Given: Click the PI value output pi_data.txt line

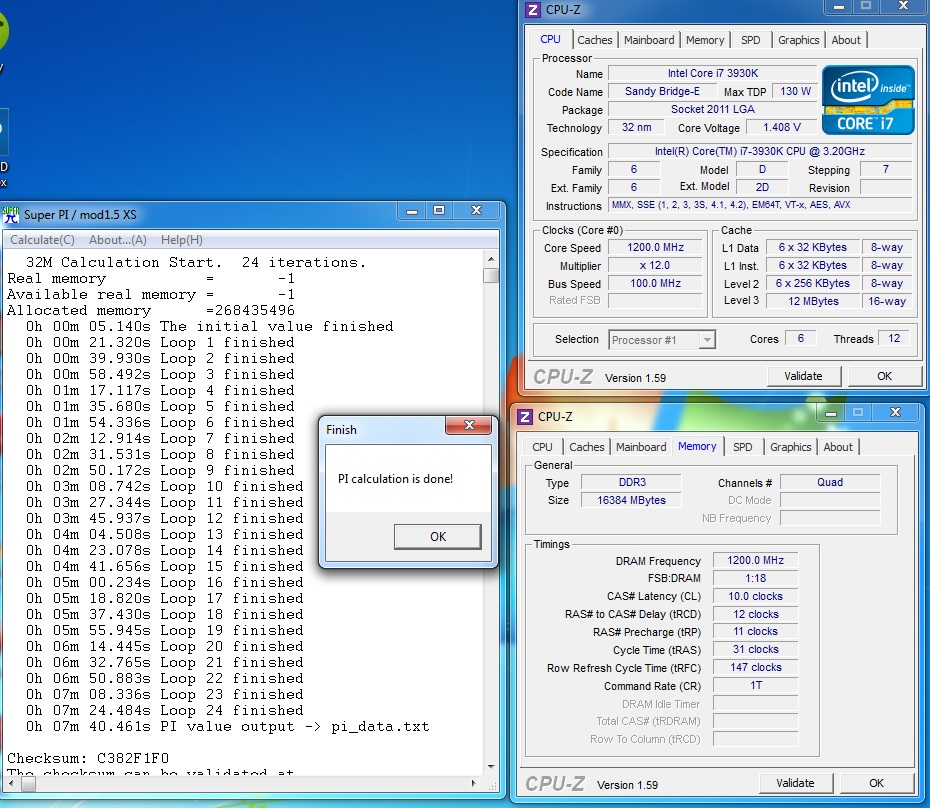Looking at the screenshot, I should tap(227, 726).
